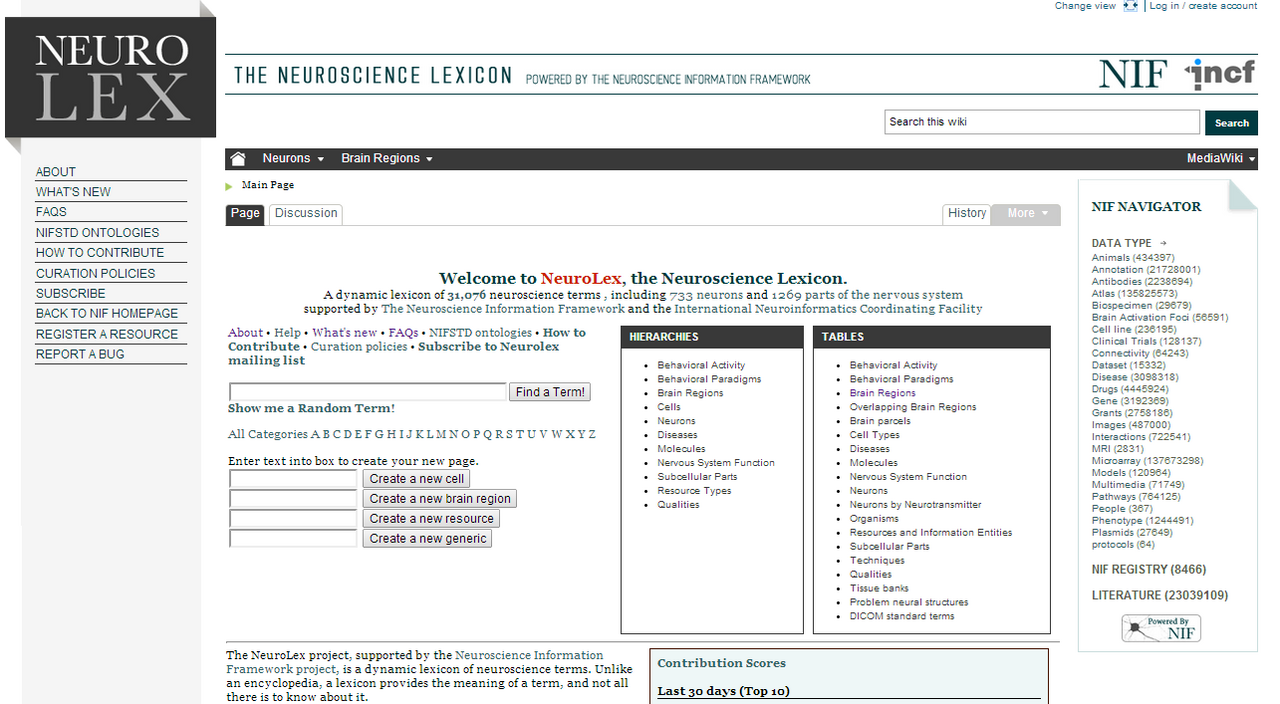Click the home icon in navigation bar
This screenshot has width=1280, height=704.
(238, 159)
